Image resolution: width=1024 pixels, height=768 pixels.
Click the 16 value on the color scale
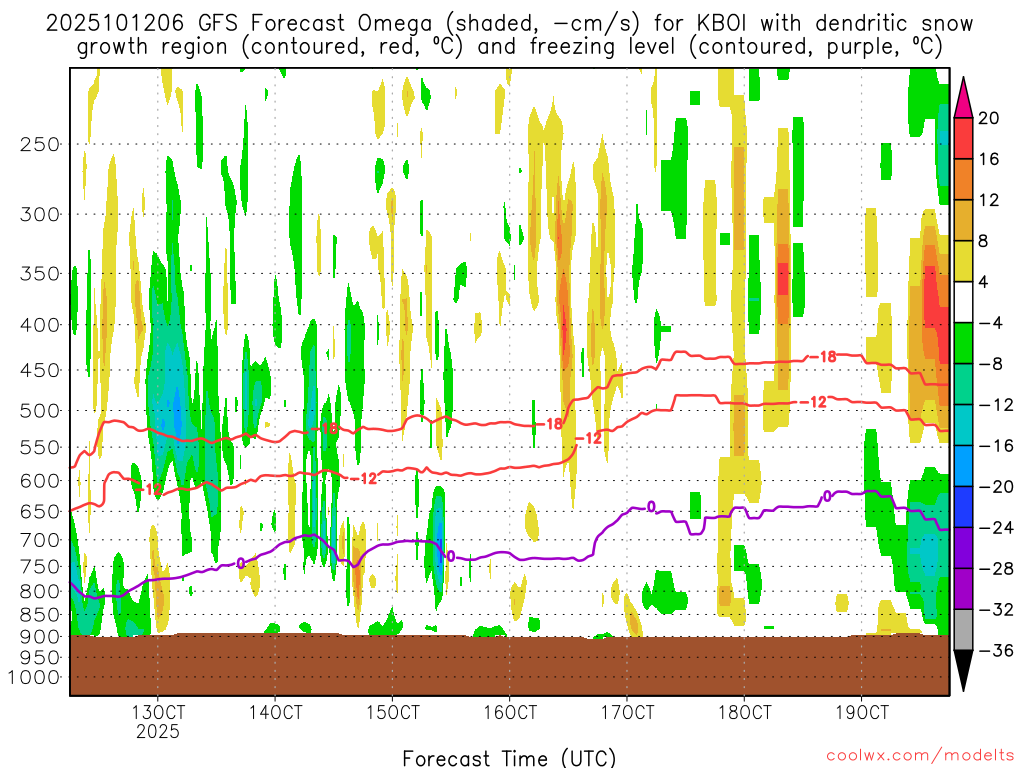pyautogui.click(x=989, y=159)
